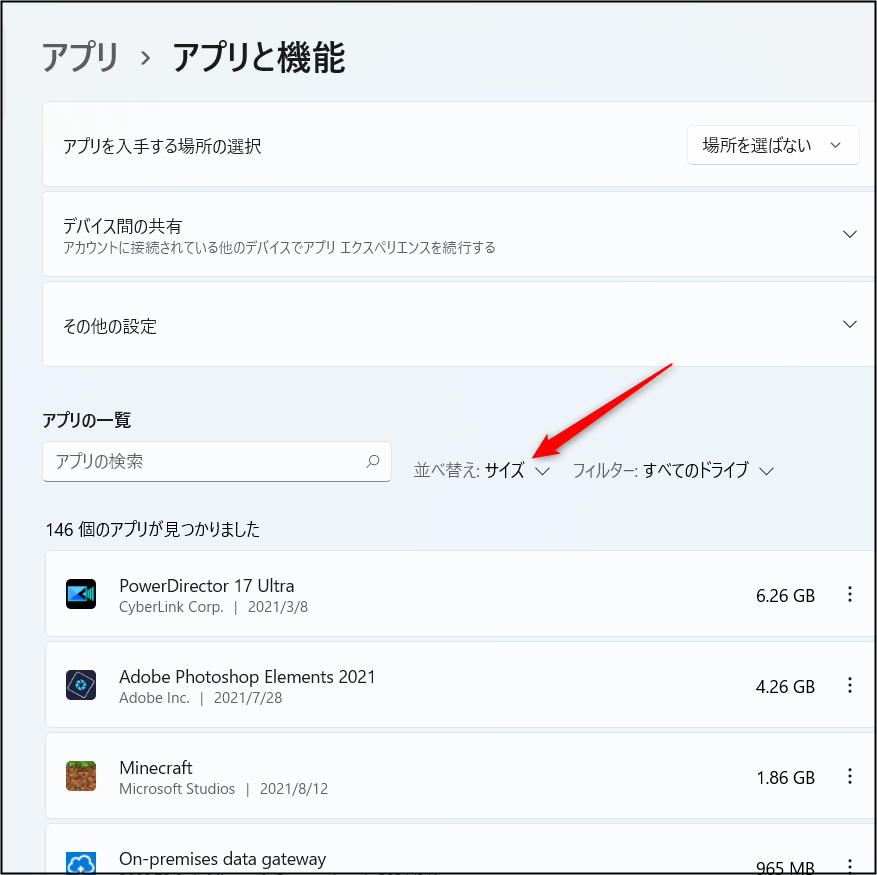Expand the デバイス間の共有 section

pyautogui.click(x=850, y=234)
